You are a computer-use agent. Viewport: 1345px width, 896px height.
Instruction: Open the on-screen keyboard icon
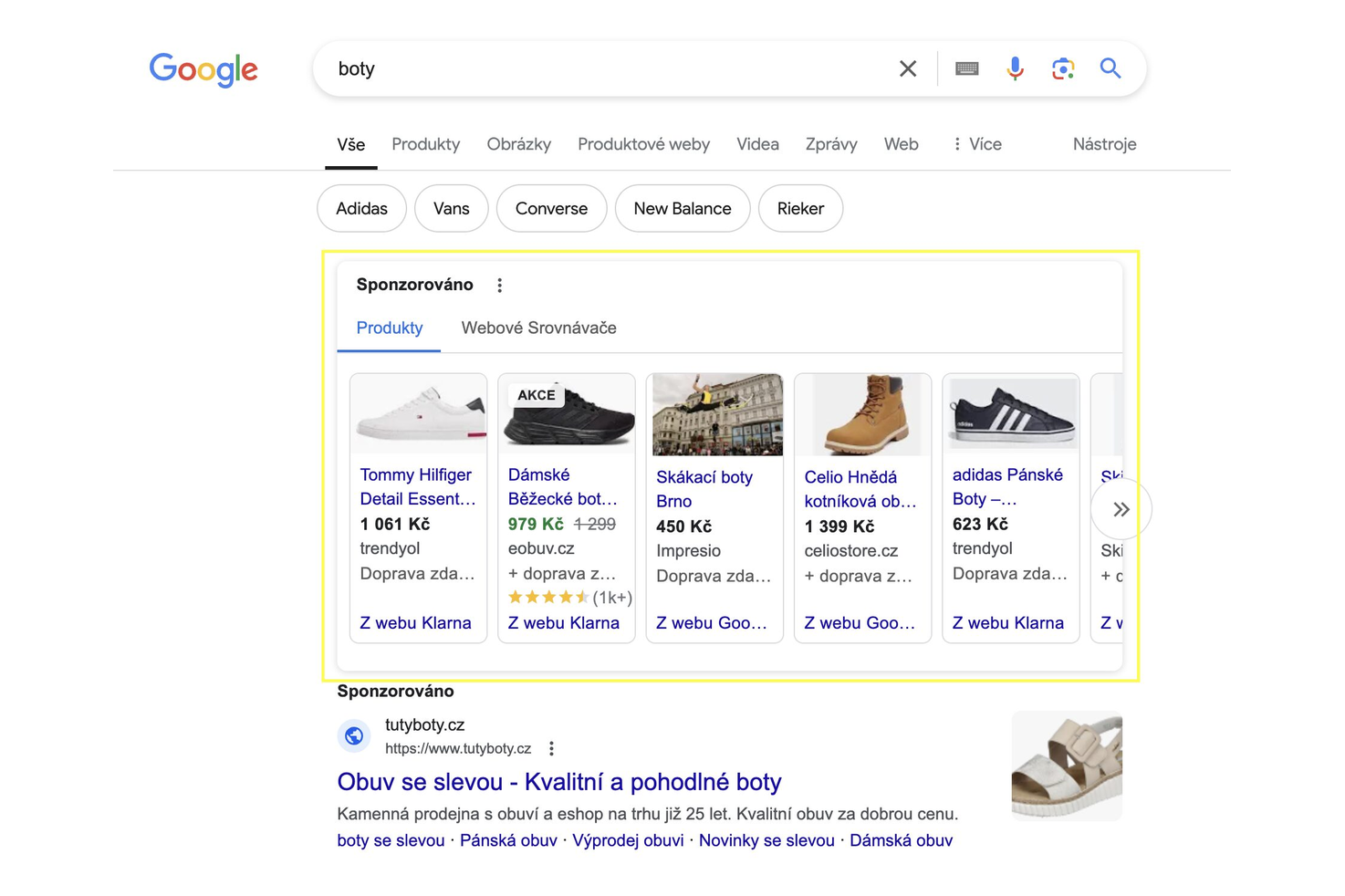click(966, 68)
